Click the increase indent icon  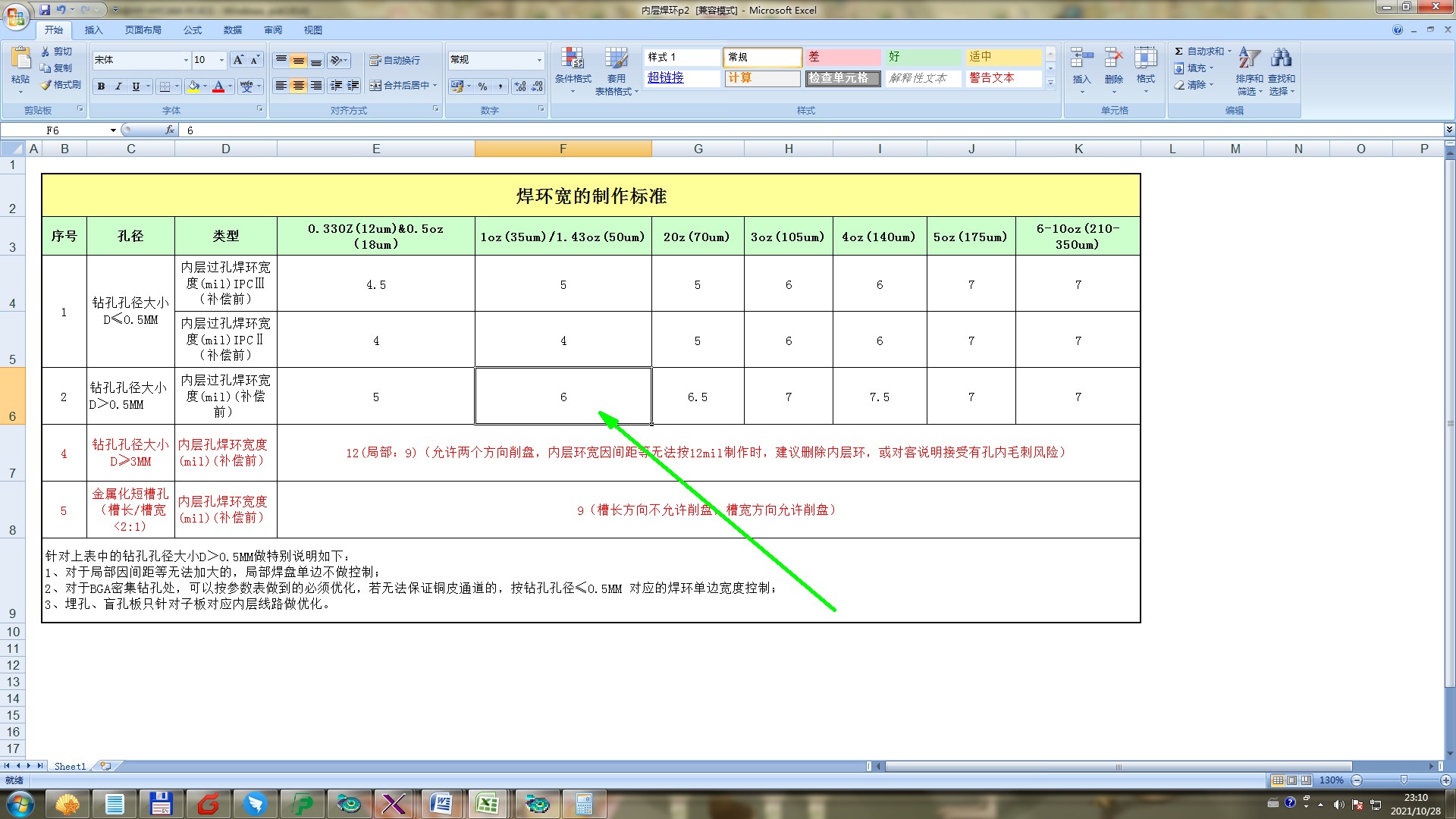(353, 86)
